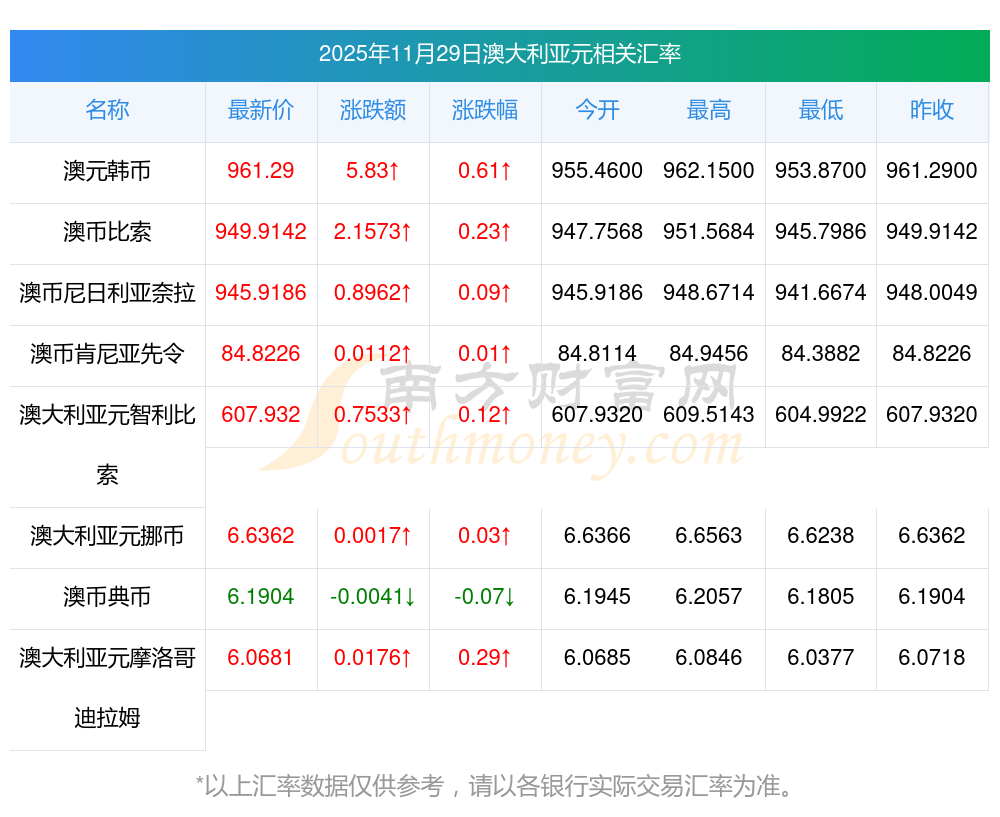1000x817 pixels.
Task: Click the 澳大利亚元挪币 row name
Action: click(x=107, y=536)
